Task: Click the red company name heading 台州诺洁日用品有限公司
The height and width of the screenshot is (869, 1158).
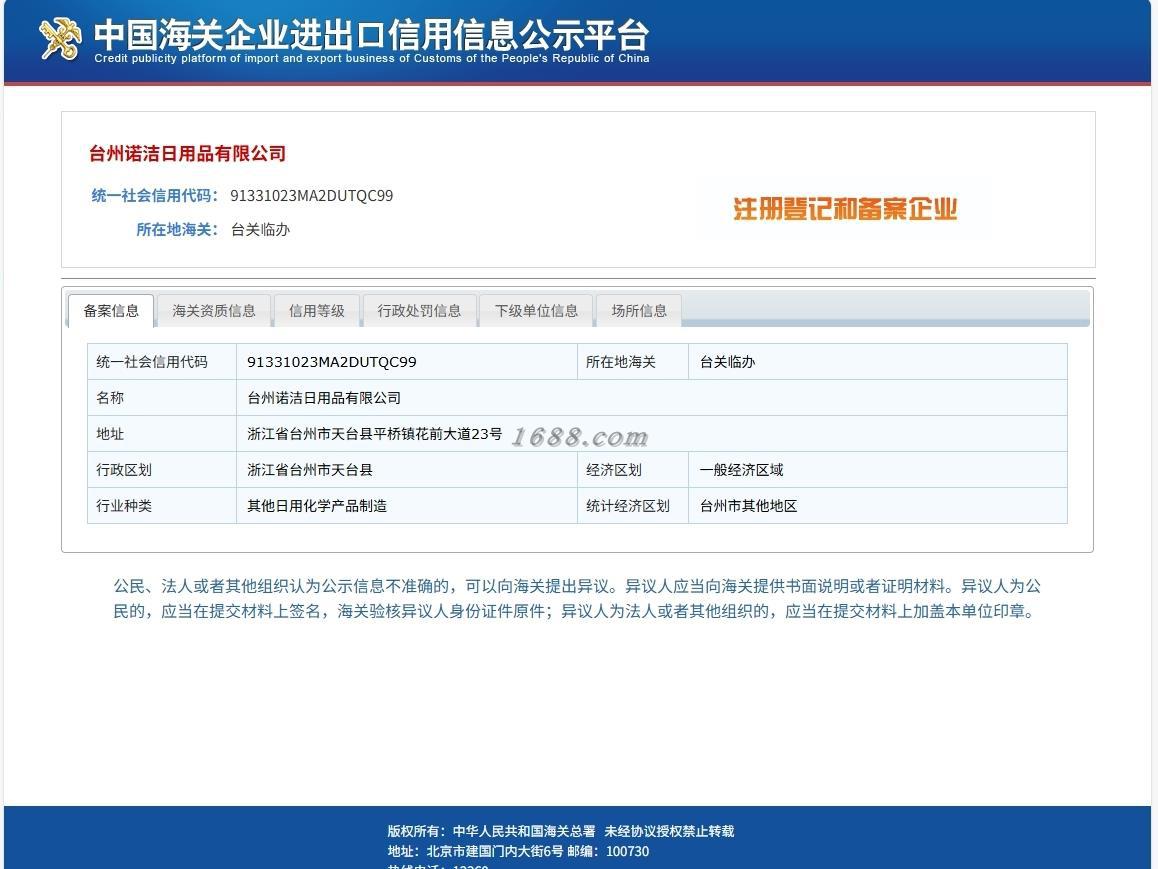Action: click(188, 154)
